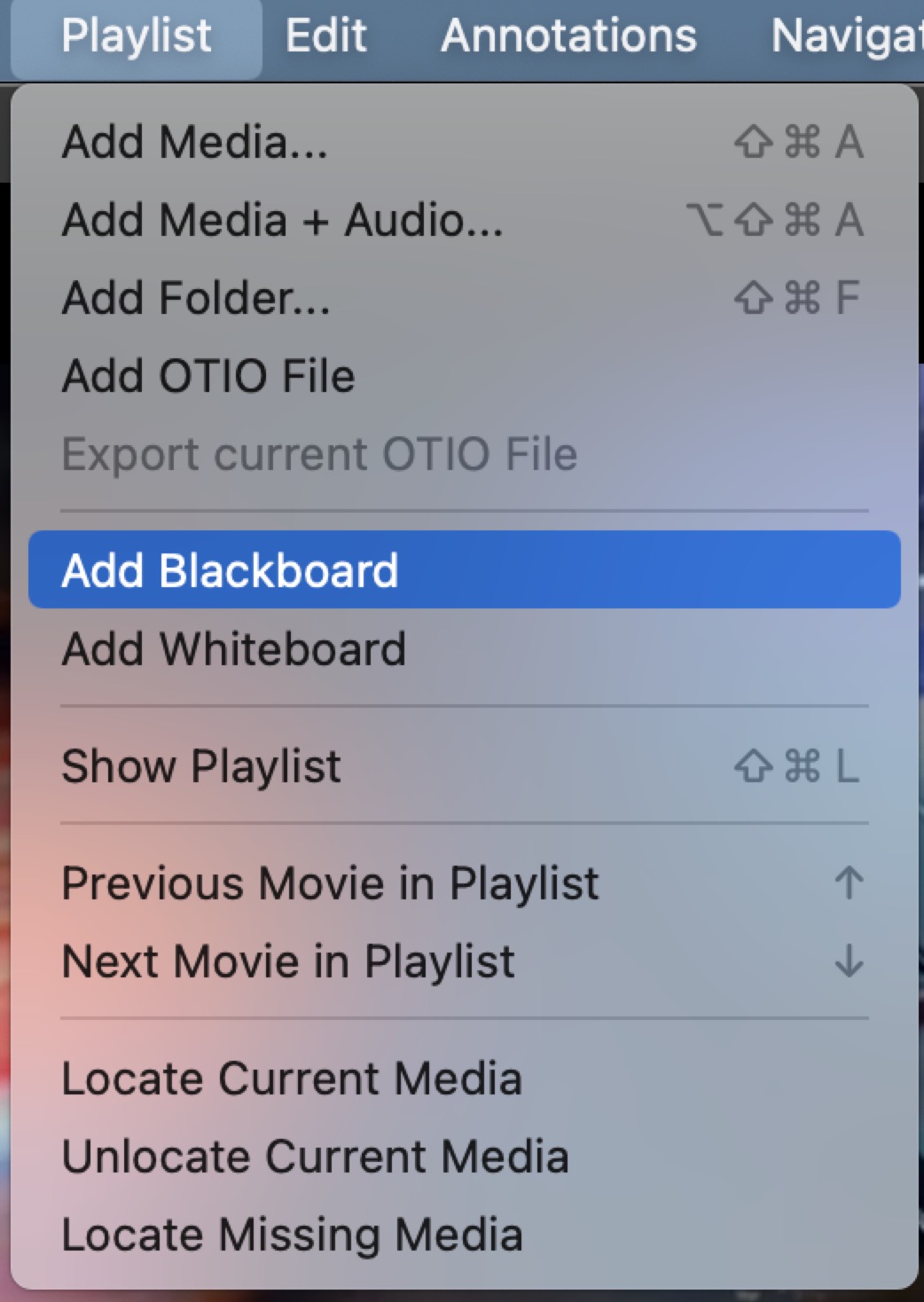The height and width of the screenshot is (1302, 924).
Task: Open the Navigate menu in menu bar
Action: click(x=847, y=37)
